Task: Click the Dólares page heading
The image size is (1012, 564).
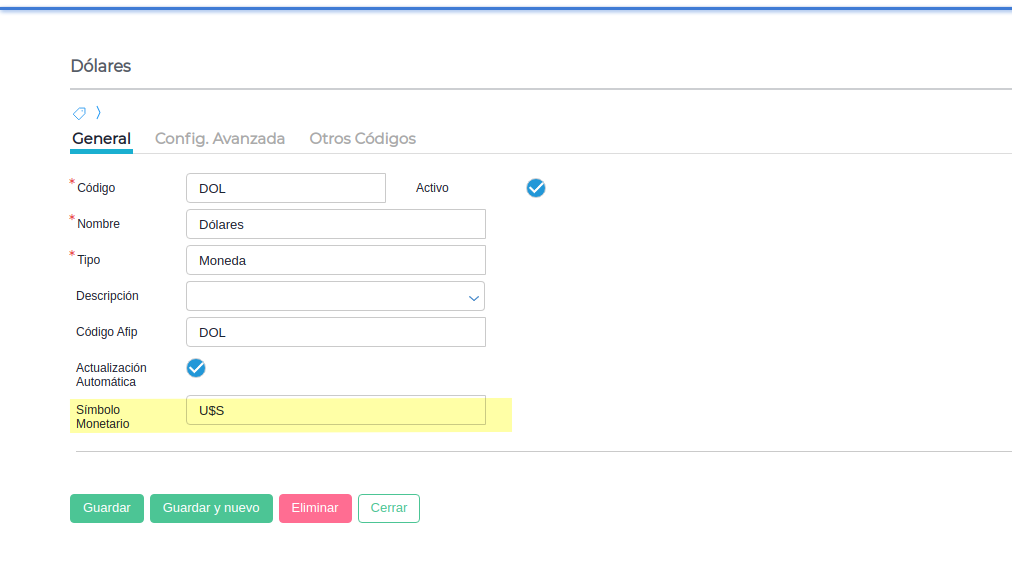Action: click(x=101, y=66)
